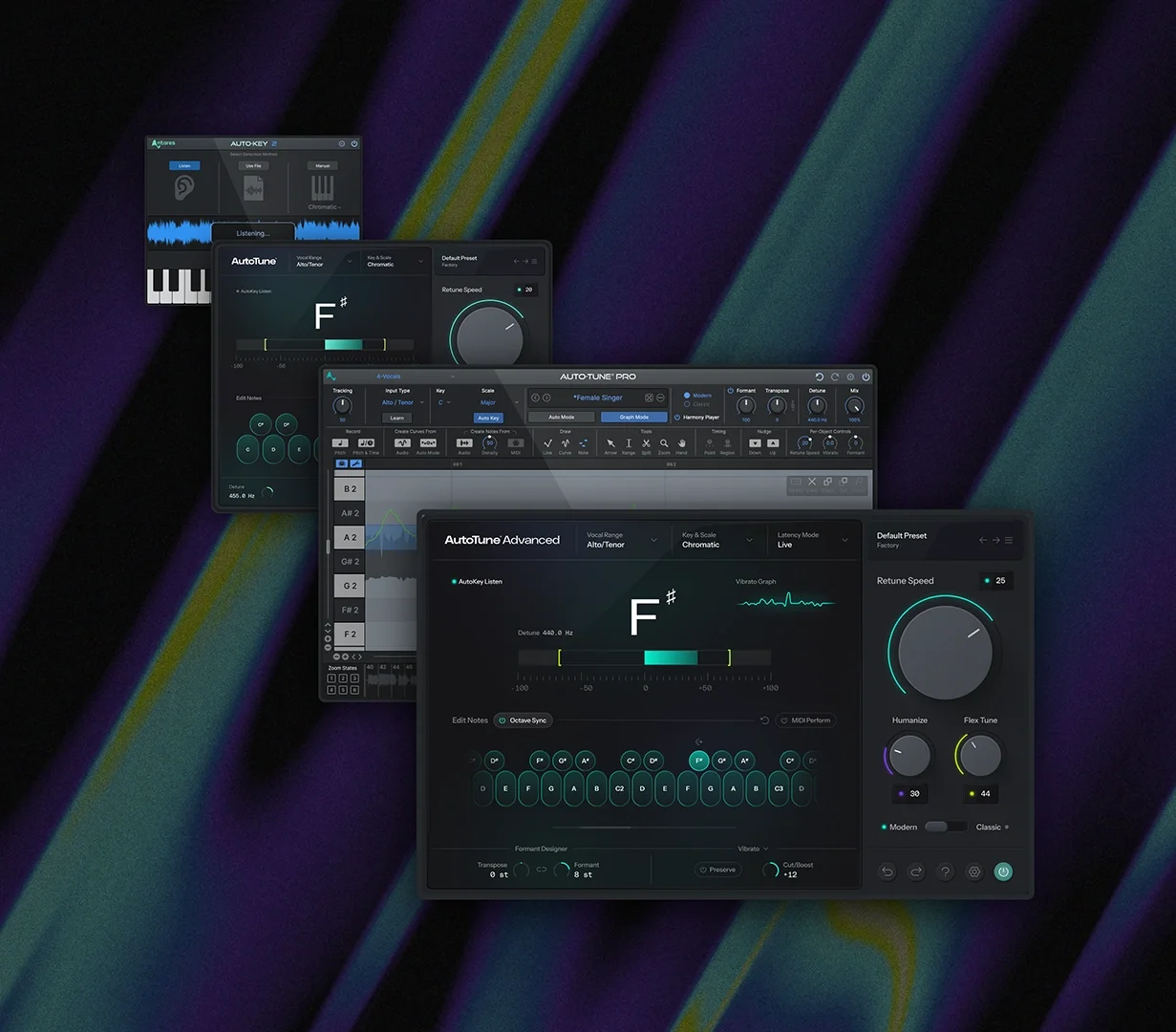Choose the Zoom magnifier tool
Screen dimensions: 1176x1032
(x=664, y=442)
